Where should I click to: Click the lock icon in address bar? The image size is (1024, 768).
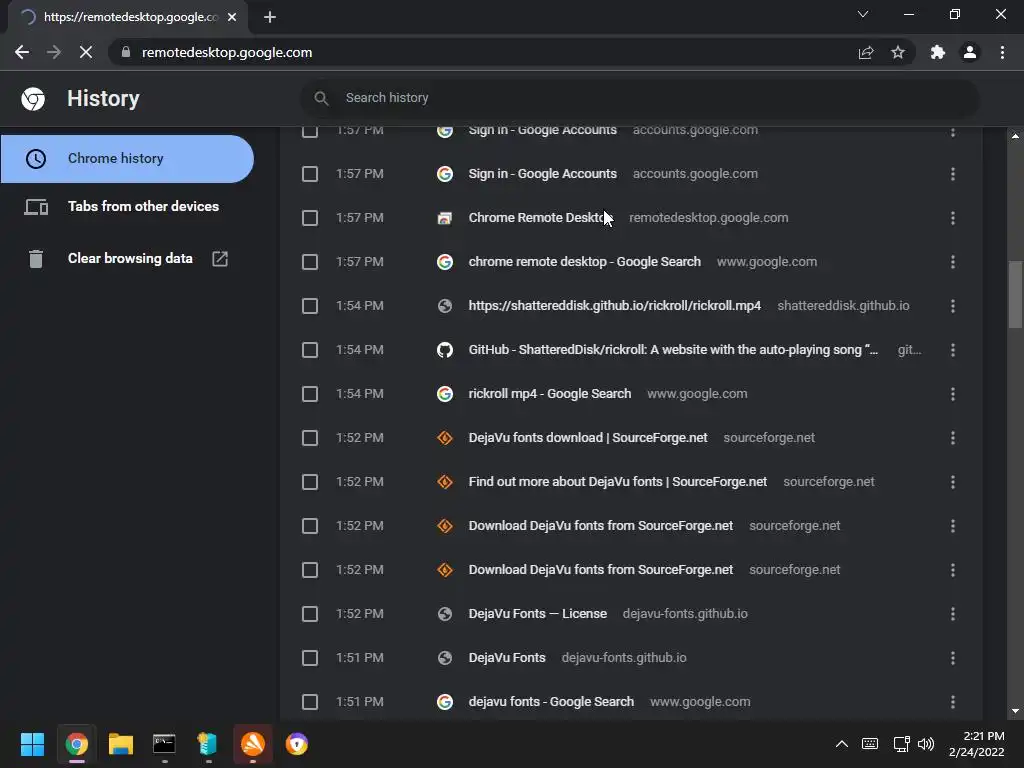[x=126, y=52]
